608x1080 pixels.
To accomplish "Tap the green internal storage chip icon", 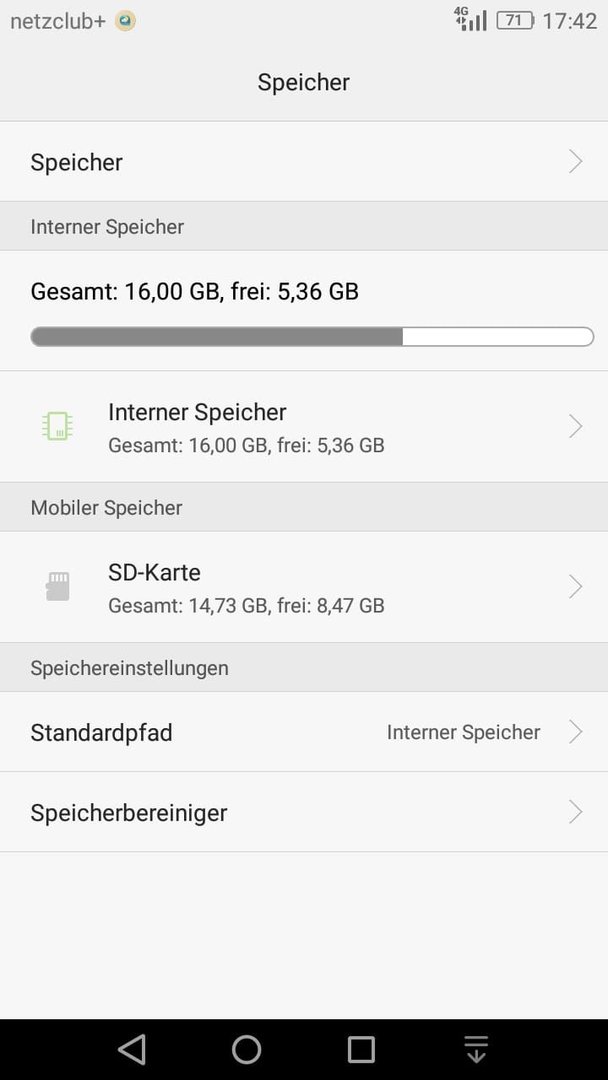I will (x=57, y=426).
